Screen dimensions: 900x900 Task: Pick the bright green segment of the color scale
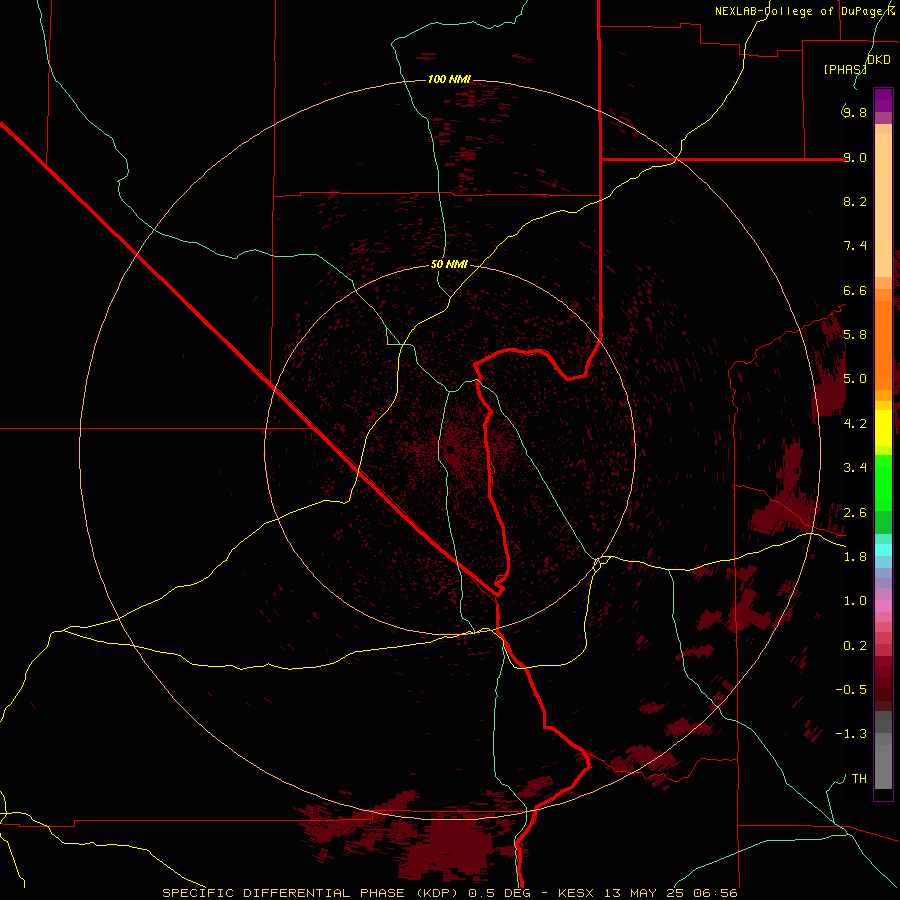(x=883, y=483)
